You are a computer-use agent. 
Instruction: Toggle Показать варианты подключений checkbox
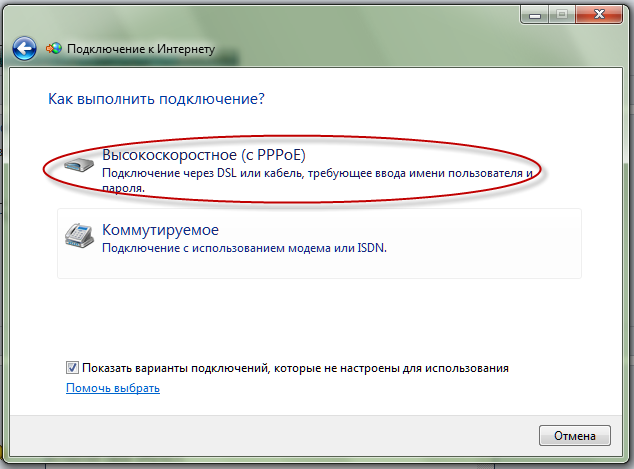tap(72, 368)
